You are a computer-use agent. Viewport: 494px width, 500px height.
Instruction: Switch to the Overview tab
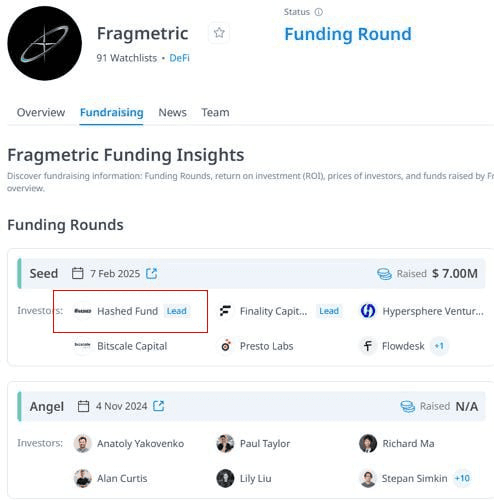[41, 113]
